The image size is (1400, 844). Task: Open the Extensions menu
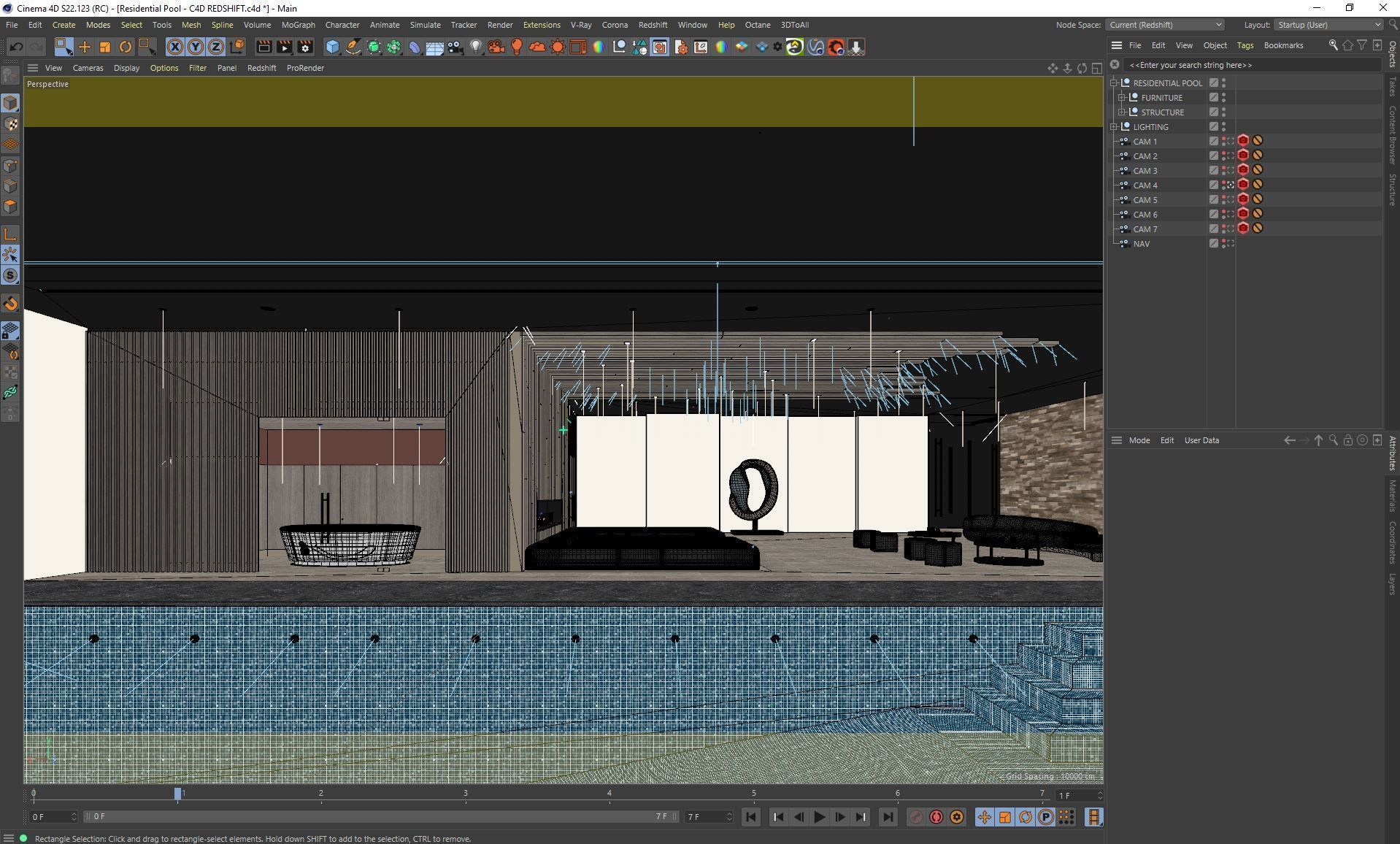542,25
